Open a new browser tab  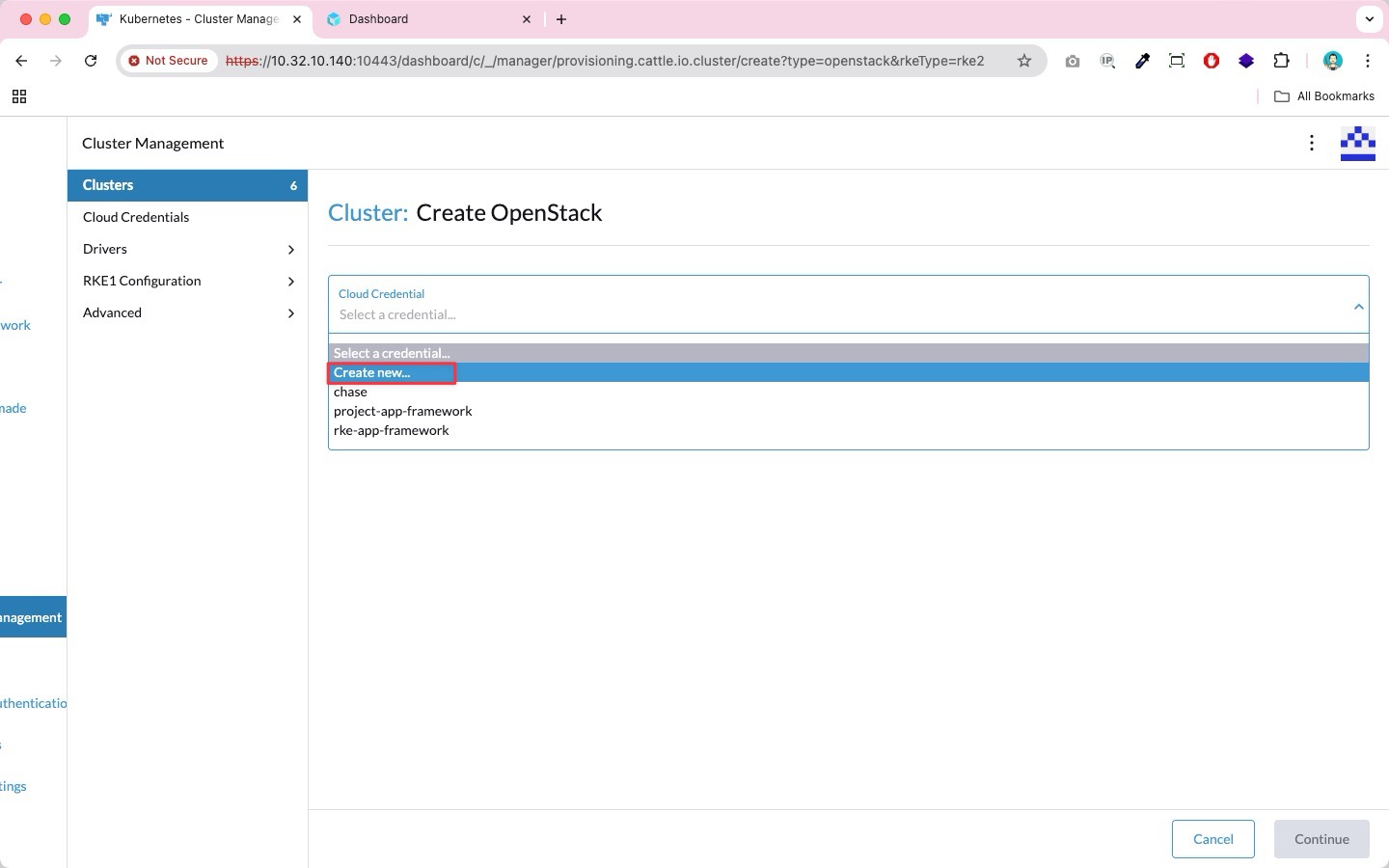561,19
